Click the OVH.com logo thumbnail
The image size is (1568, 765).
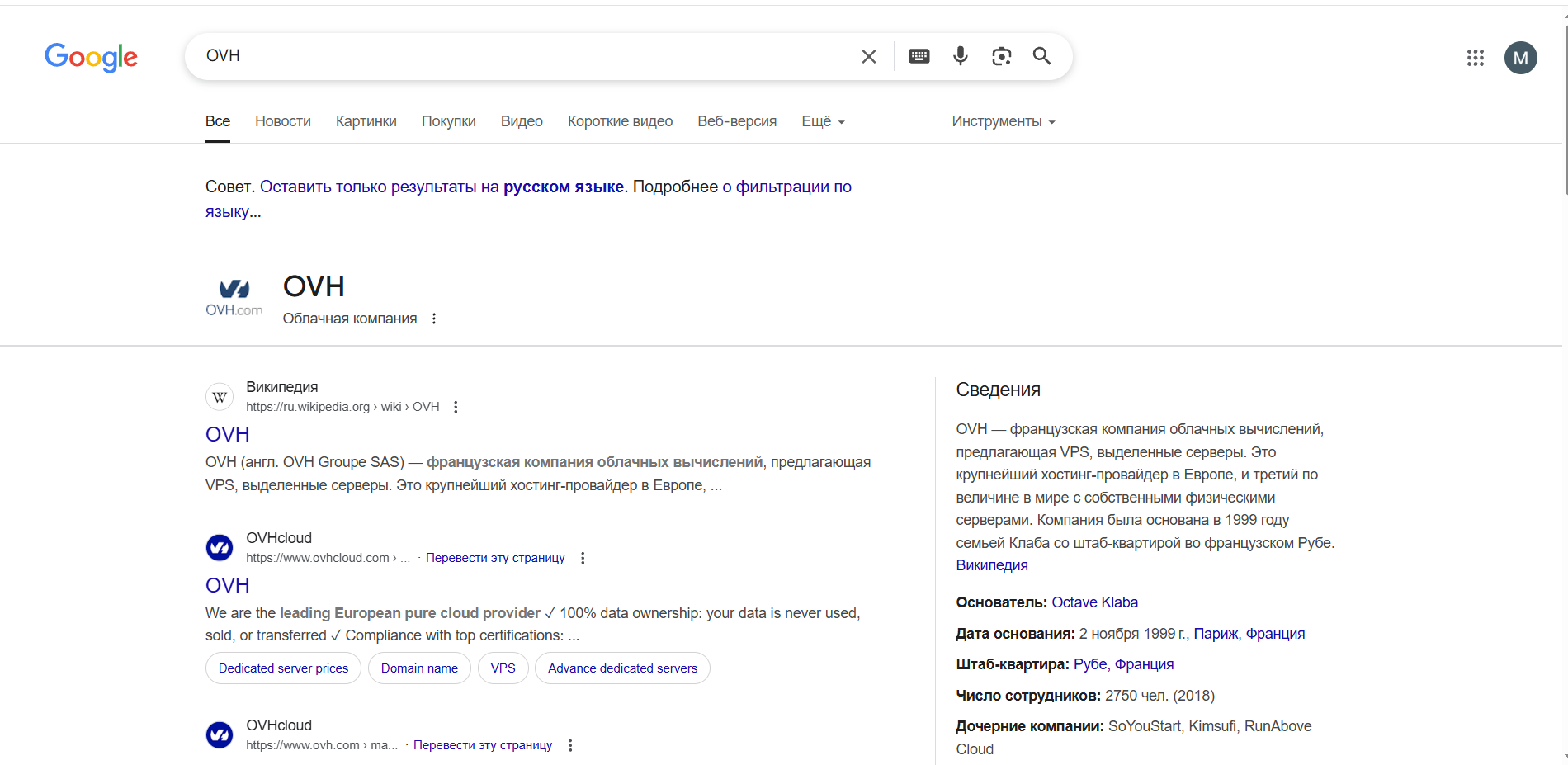point(234,298)
